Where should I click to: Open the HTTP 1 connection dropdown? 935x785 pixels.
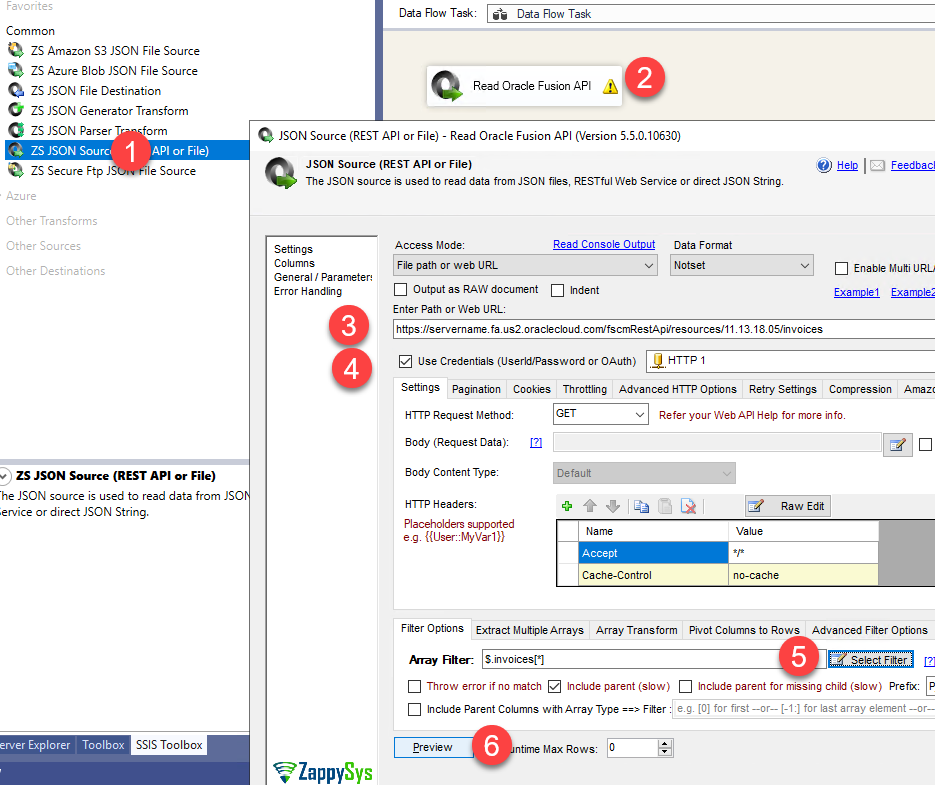click(x=791, y=360)
